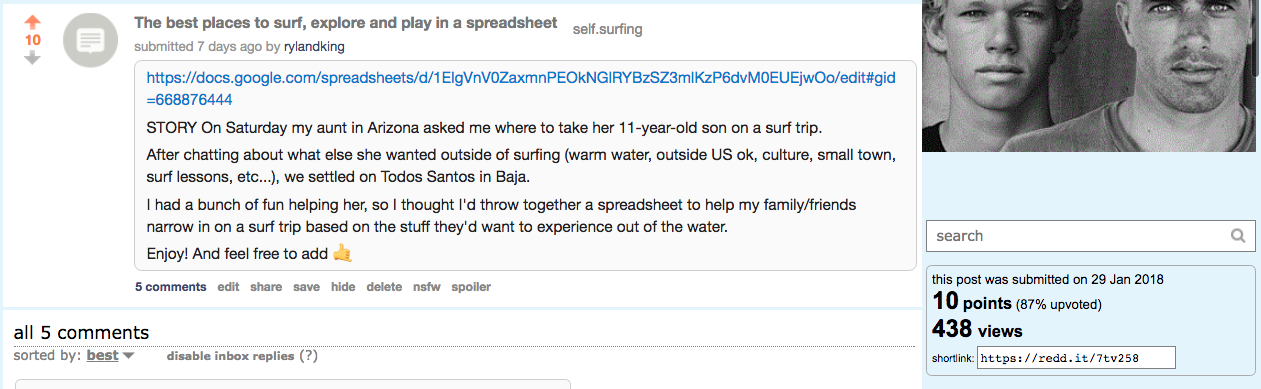
Task: Share the post
Action: point(266,287)
